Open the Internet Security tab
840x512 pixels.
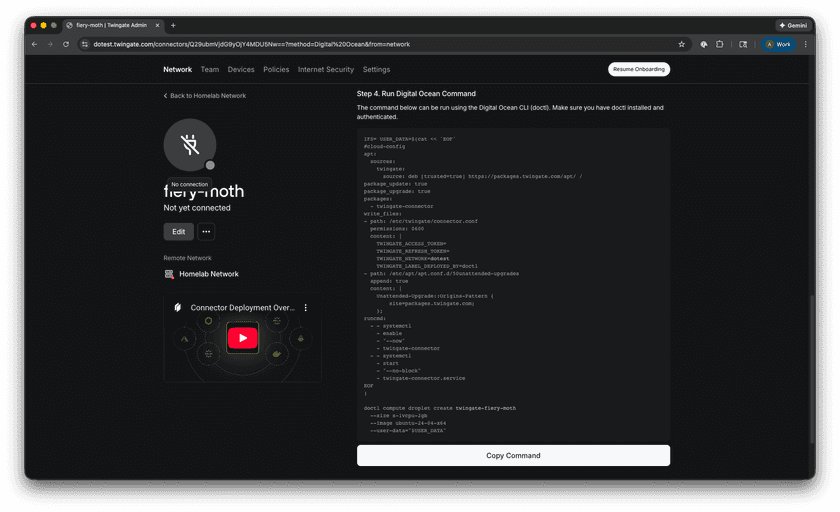point(326,70)
